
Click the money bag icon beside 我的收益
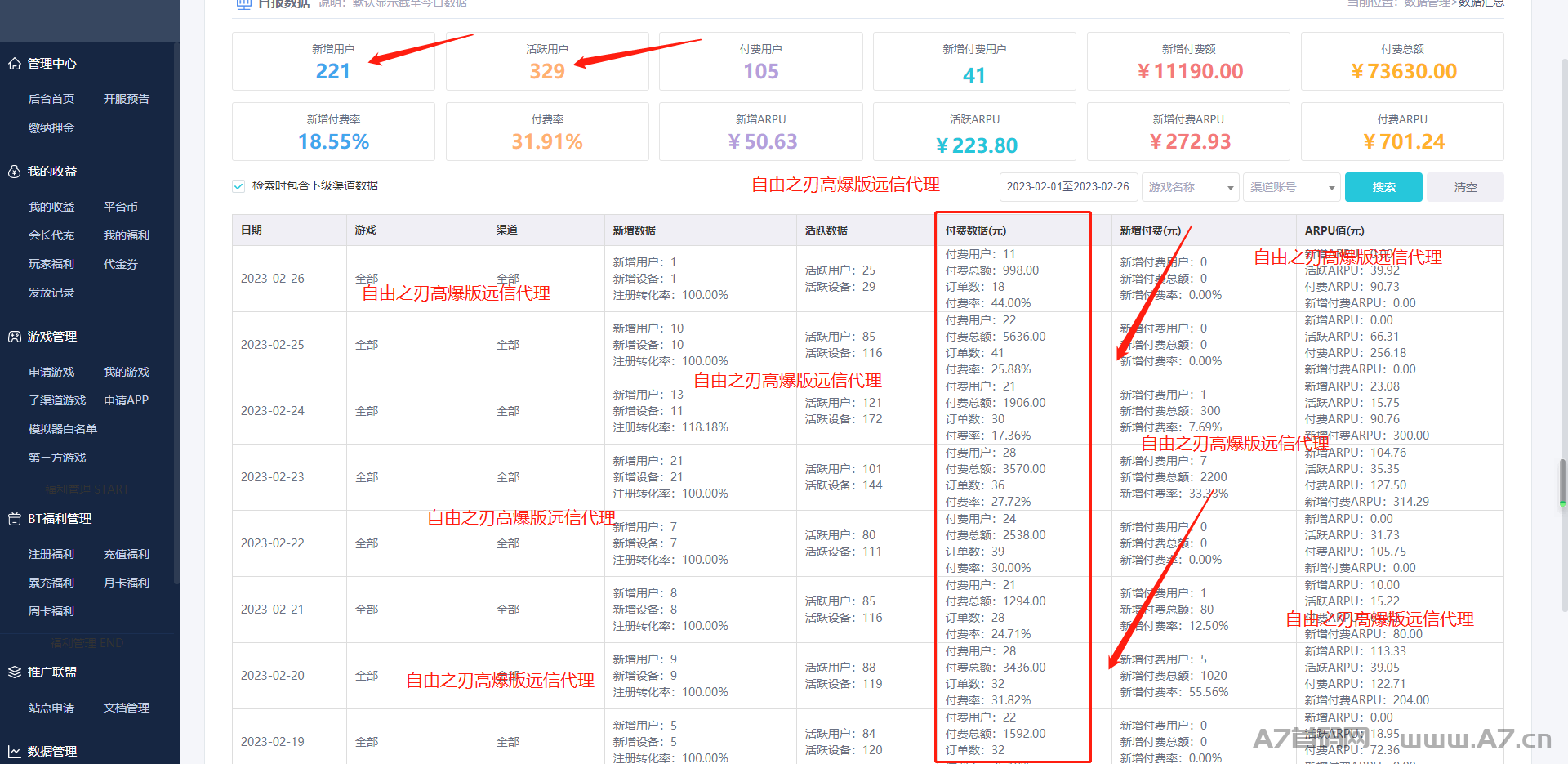click(x=14, y=172)
